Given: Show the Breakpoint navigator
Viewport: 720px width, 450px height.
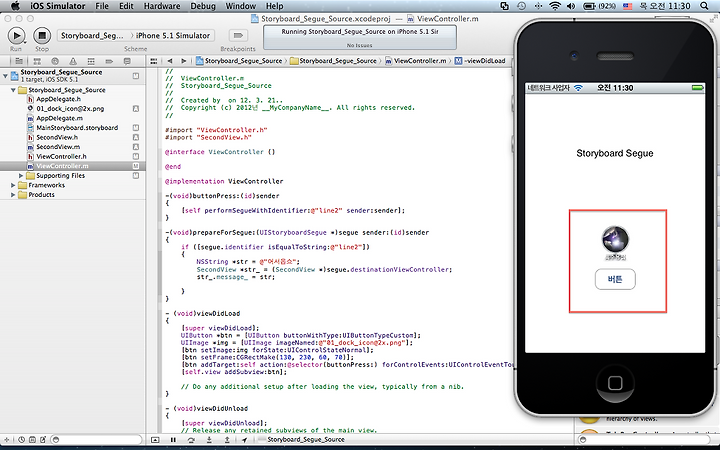Looking at the screenshot, I should [109, 61].
